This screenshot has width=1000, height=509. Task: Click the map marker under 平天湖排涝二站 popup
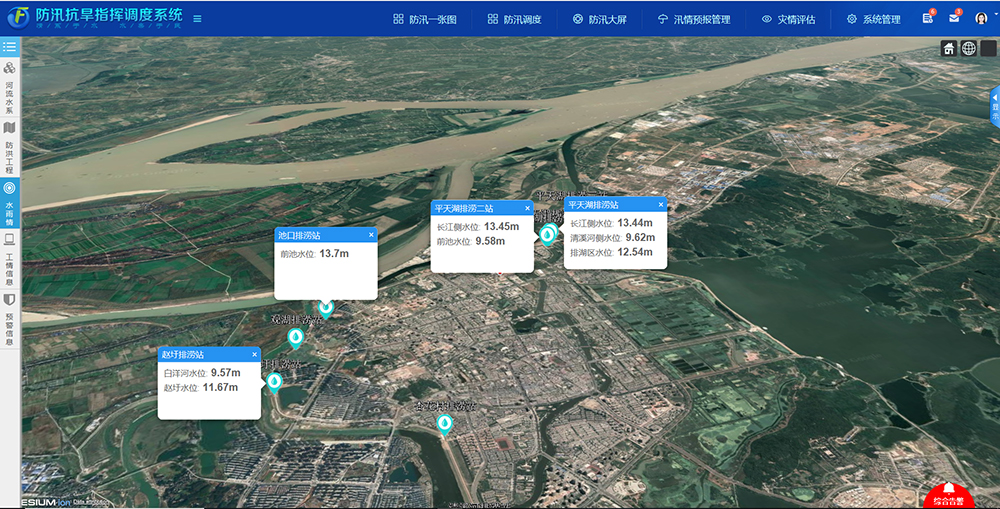pyautogui.click(x=547, y=235)
